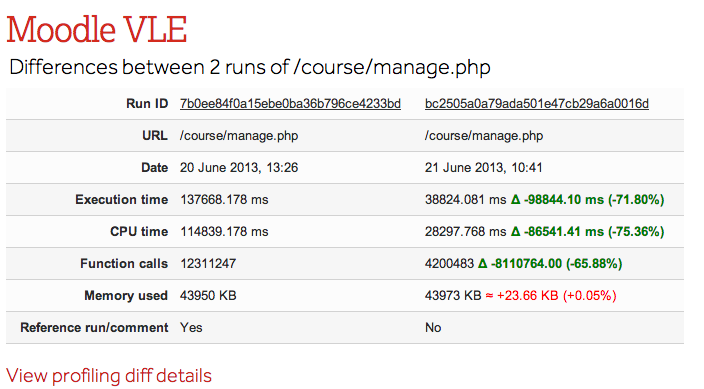
Task: Select memory used '43973 KB'
Action: 453,296
